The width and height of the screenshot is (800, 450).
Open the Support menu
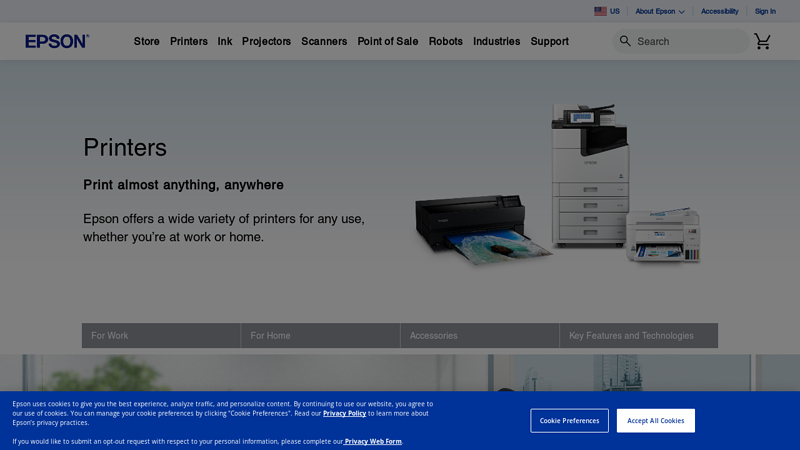click(549, 41)
